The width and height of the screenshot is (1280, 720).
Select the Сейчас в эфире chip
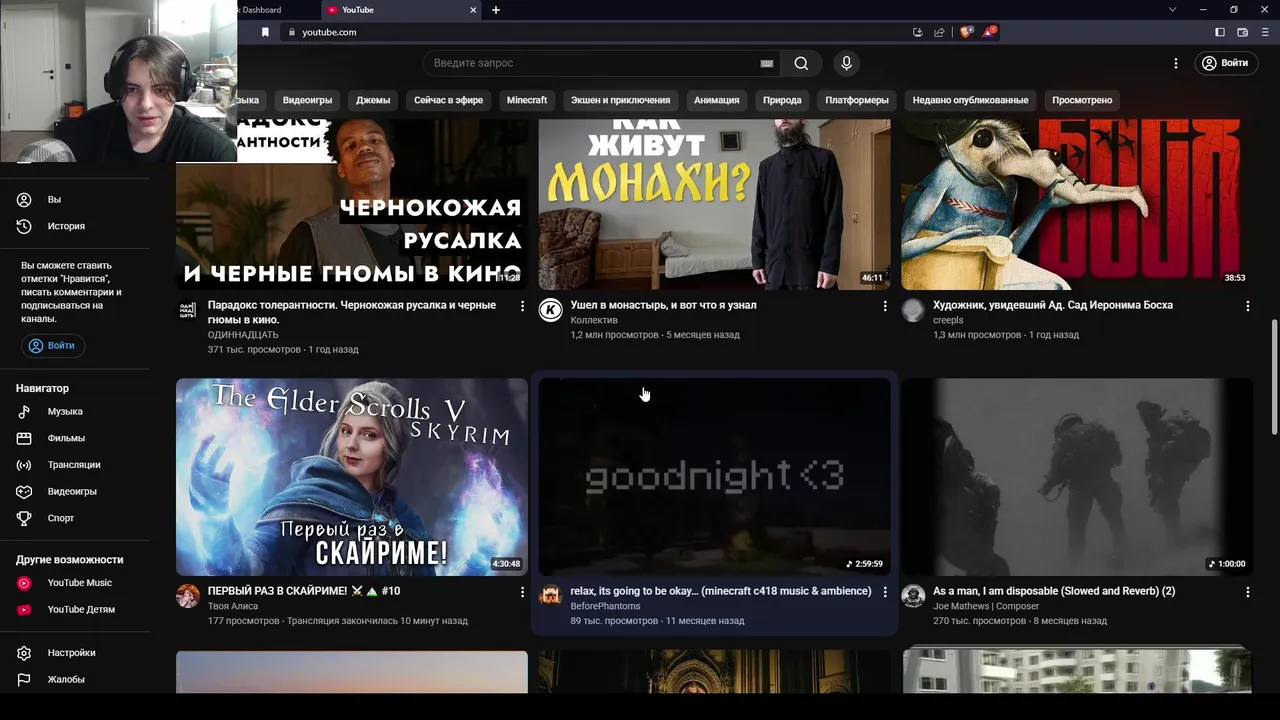[448, 100]
